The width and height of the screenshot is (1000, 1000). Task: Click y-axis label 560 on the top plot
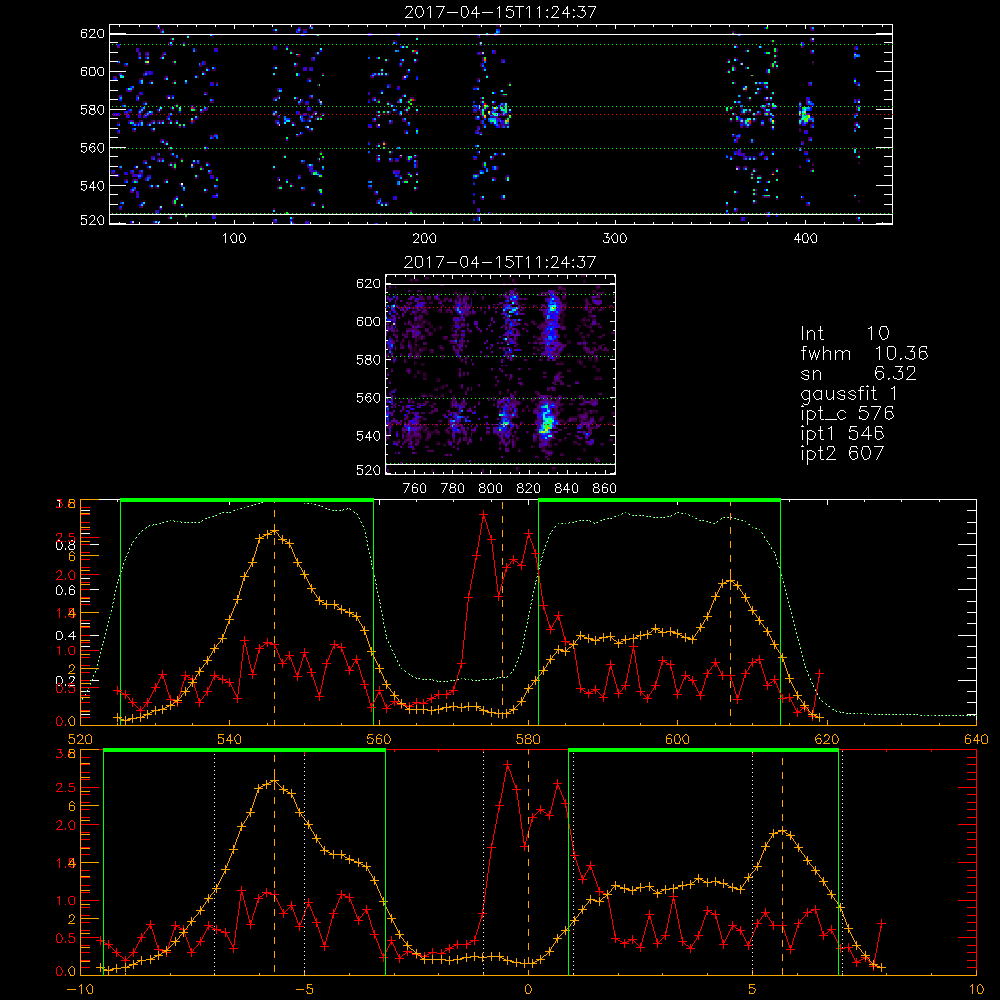92,147
